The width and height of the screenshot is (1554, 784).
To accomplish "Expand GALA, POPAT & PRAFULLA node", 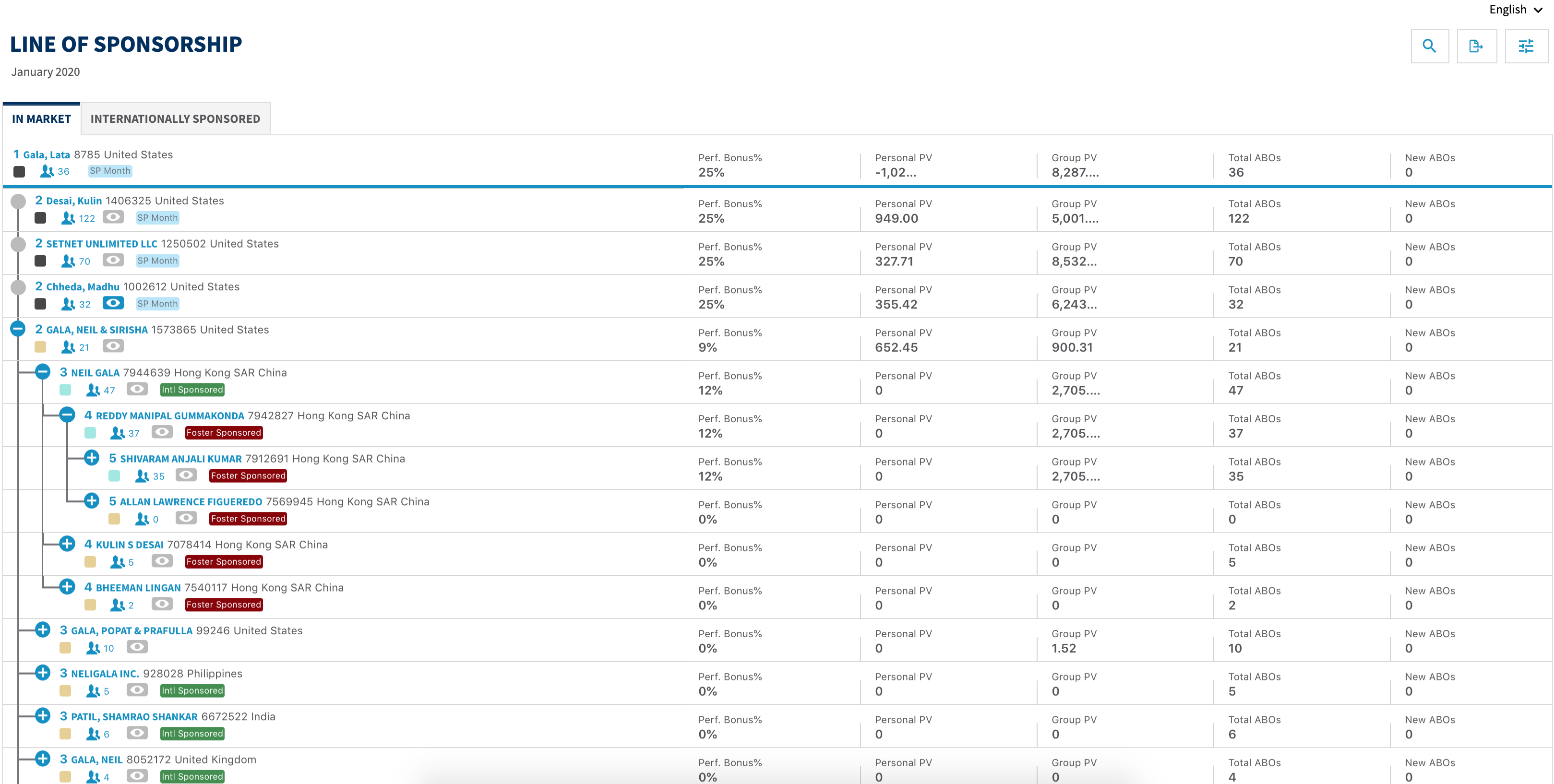I will tap(42, 630).
